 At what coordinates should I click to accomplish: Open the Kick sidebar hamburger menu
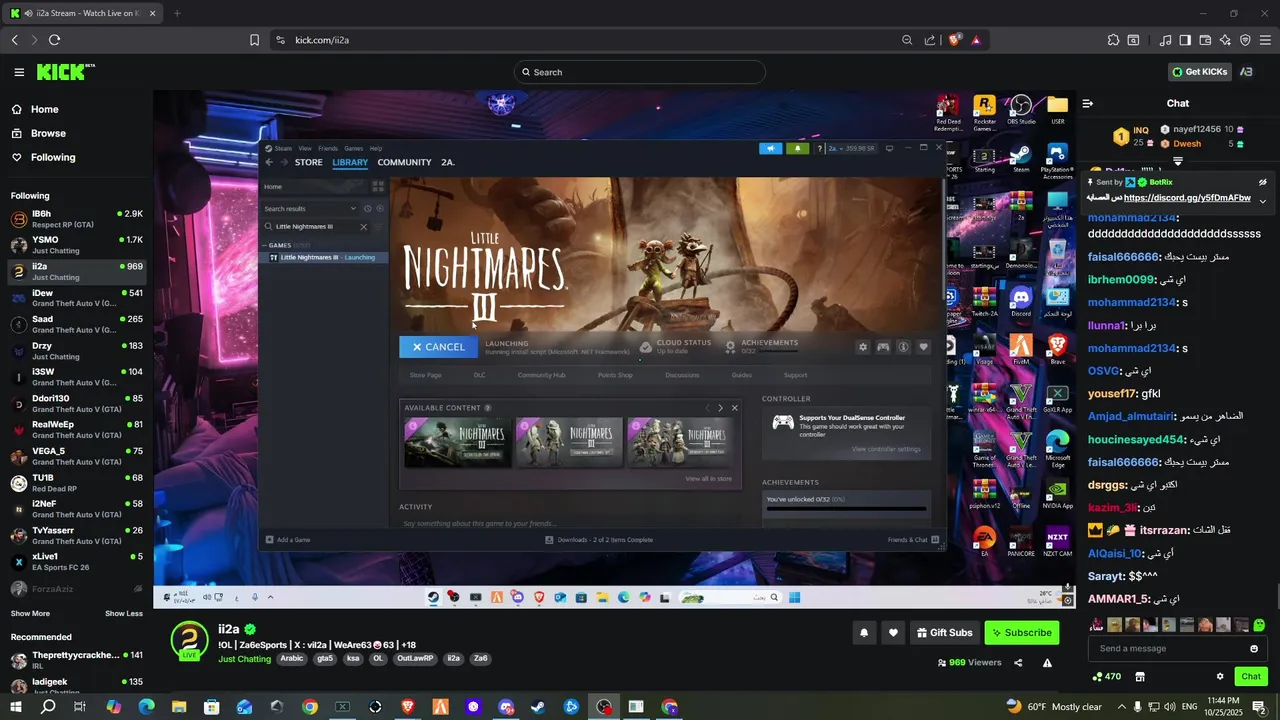[19, 72]
